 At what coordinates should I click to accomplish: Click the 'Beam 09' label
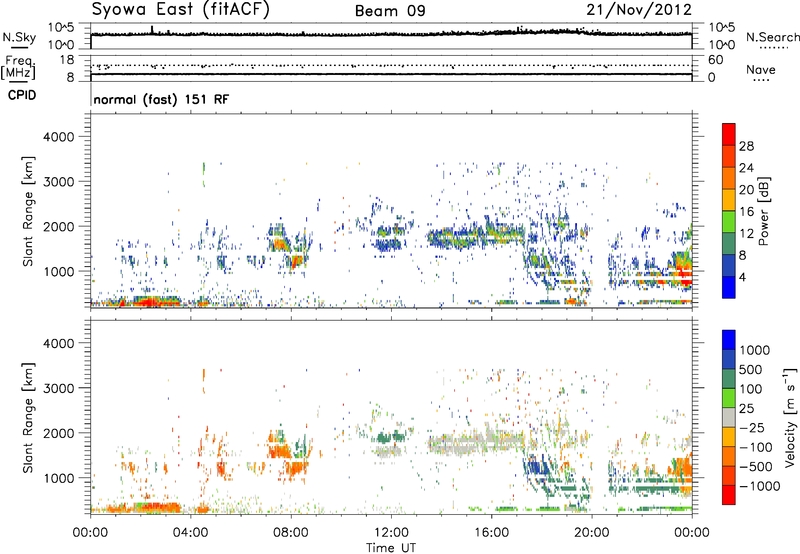(x=390, y=11)
